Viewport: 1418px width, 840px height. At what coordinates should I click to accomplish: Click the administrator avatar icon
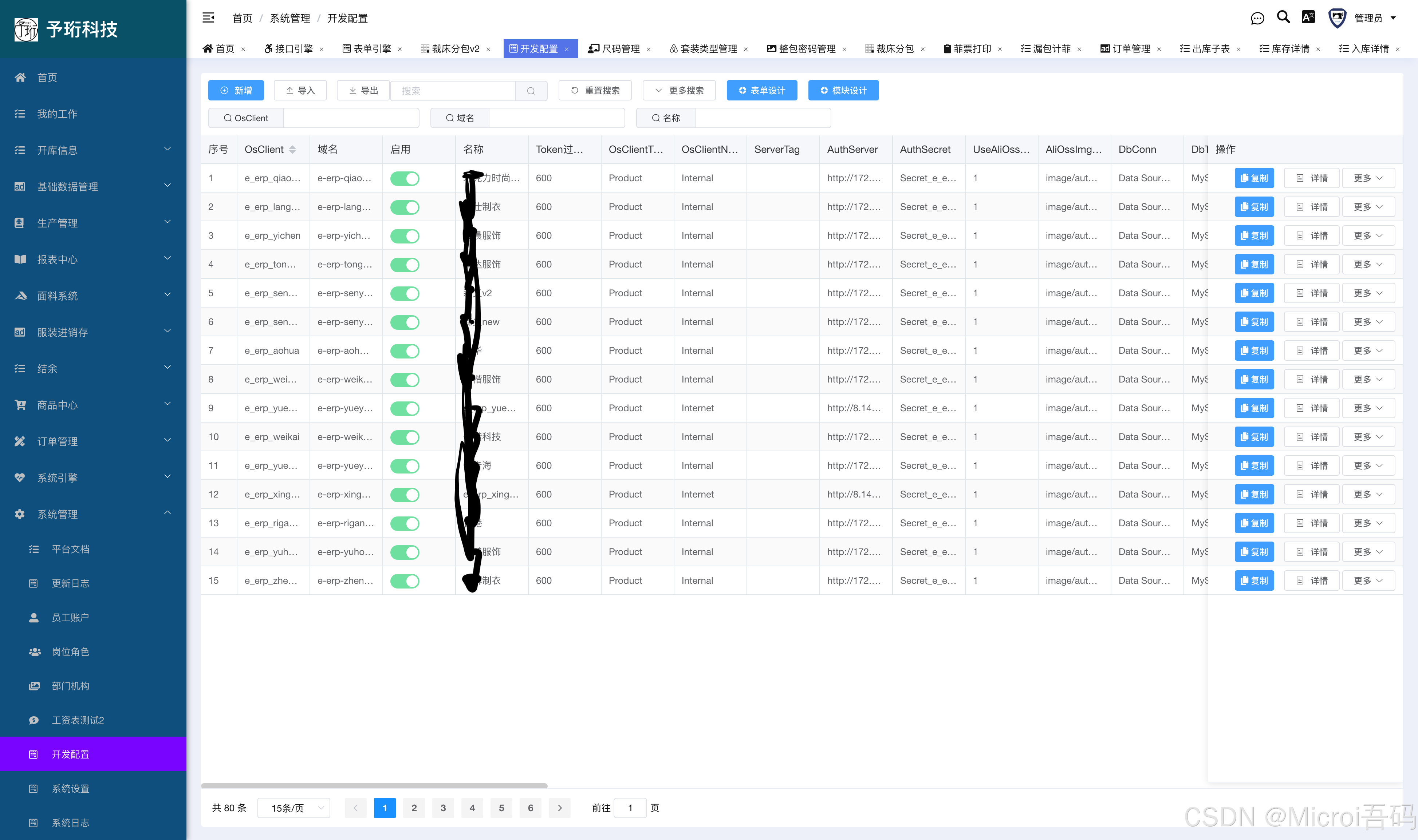click(x=1337, y=18)
